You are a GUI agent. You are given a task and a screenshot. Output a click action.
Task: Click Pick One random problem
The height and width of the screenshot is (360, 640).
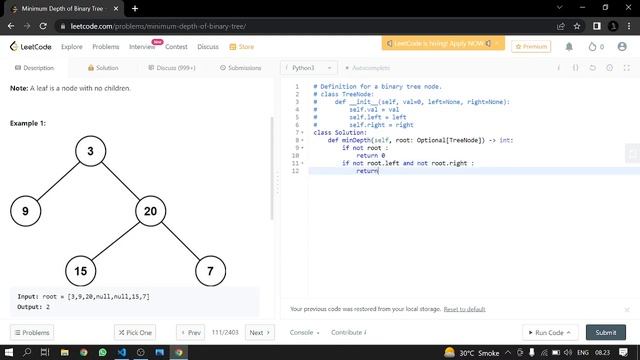(x=135, y=333)
